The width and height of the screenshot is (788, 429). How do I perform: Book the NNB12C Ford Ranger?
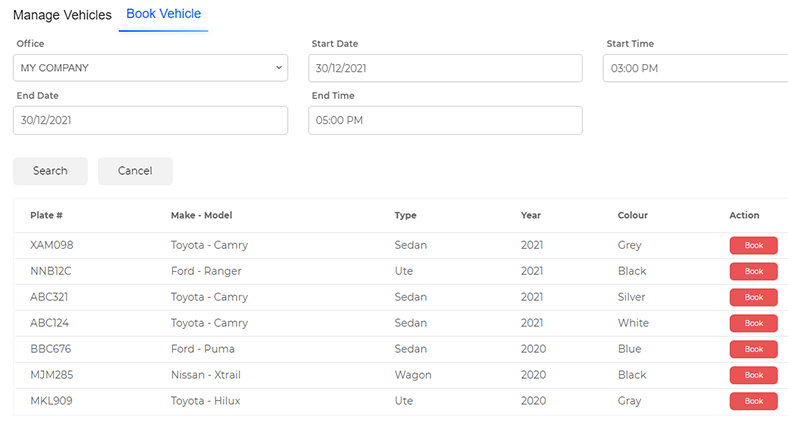pos(753,271)
